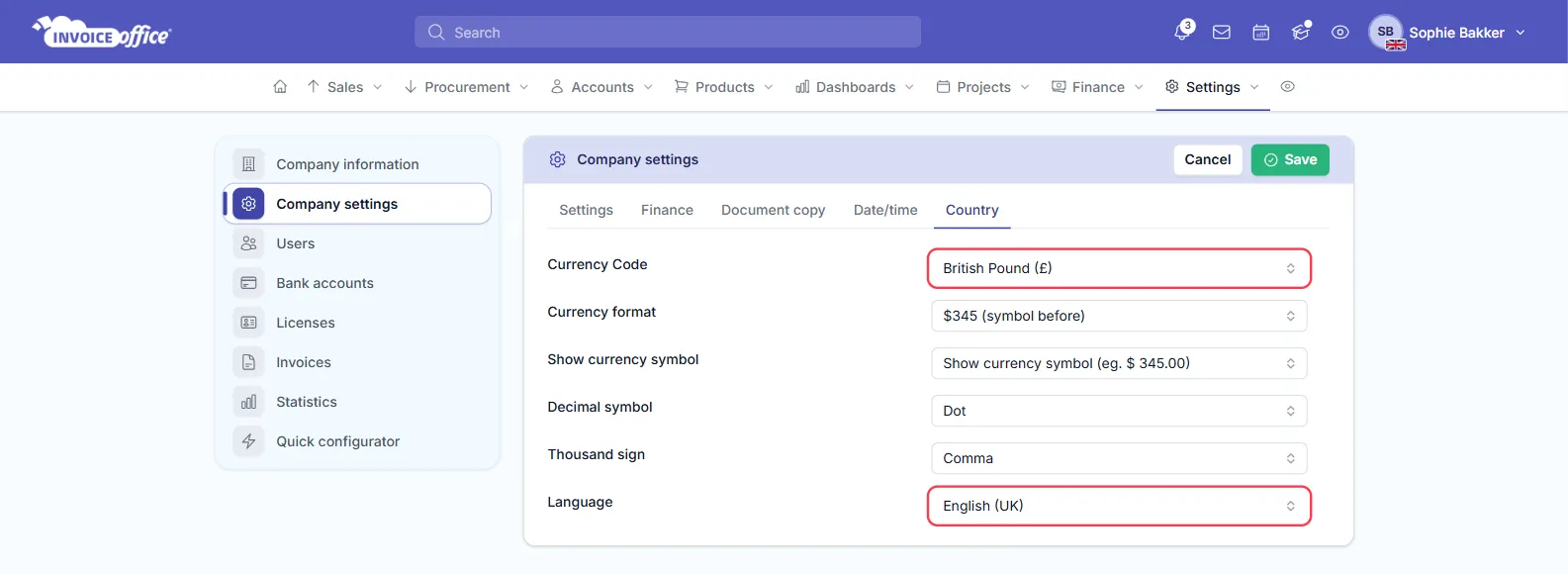Click the SB user avatar
Screen dimensions: 1568x574
(x=1386, y=32)
